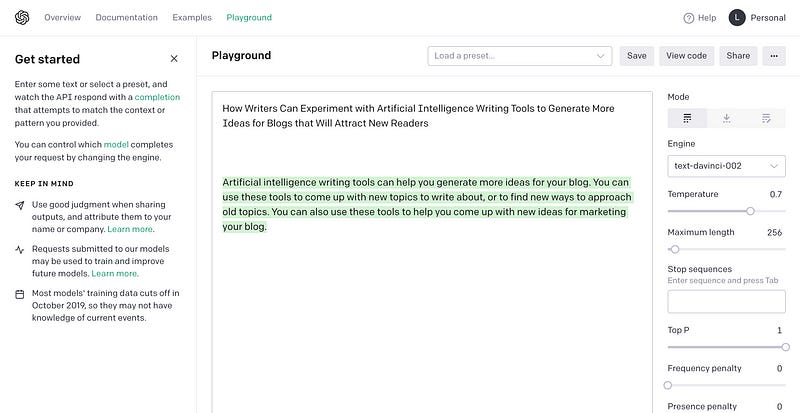The image size is (800, 413).
Task: Select the Playground tab
Action: tap(249, 17)
